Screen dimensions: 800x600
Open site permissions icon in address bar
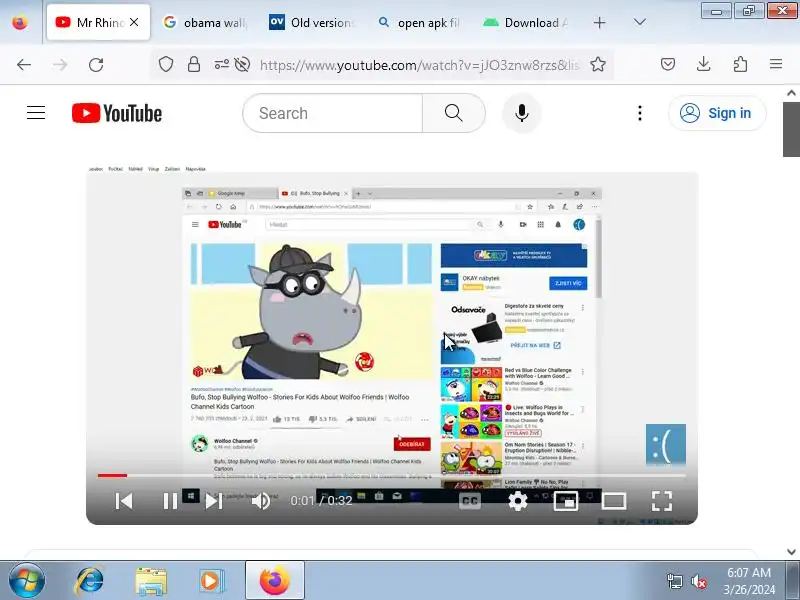tap(221, 64)
